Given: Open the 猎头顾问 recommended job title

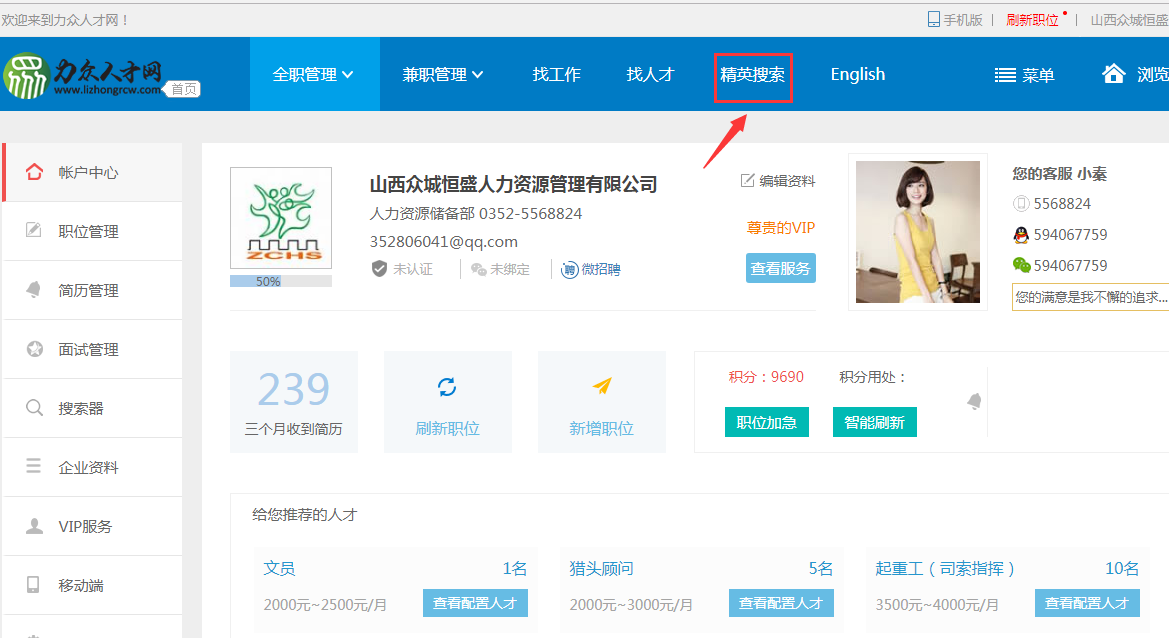Looking at the screenshot, I should 602,568.
